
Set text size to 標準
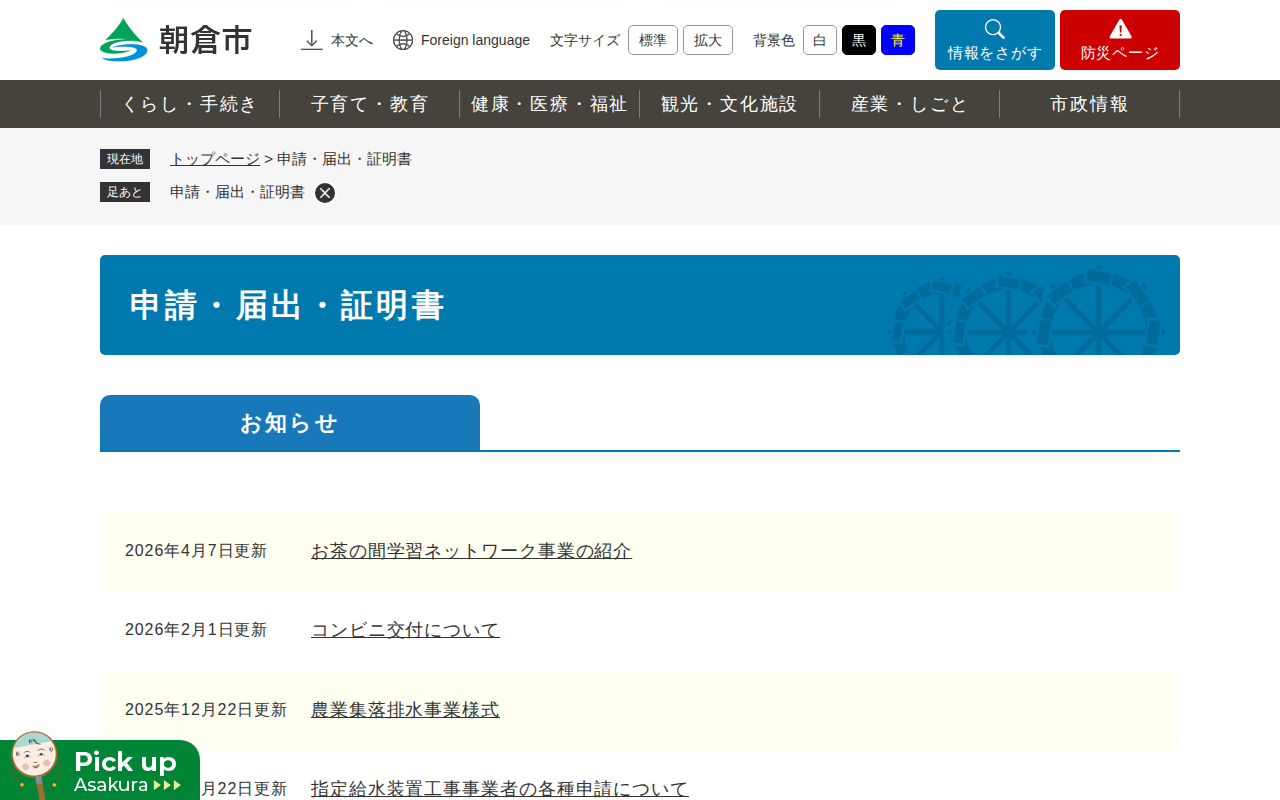point(653,40)
